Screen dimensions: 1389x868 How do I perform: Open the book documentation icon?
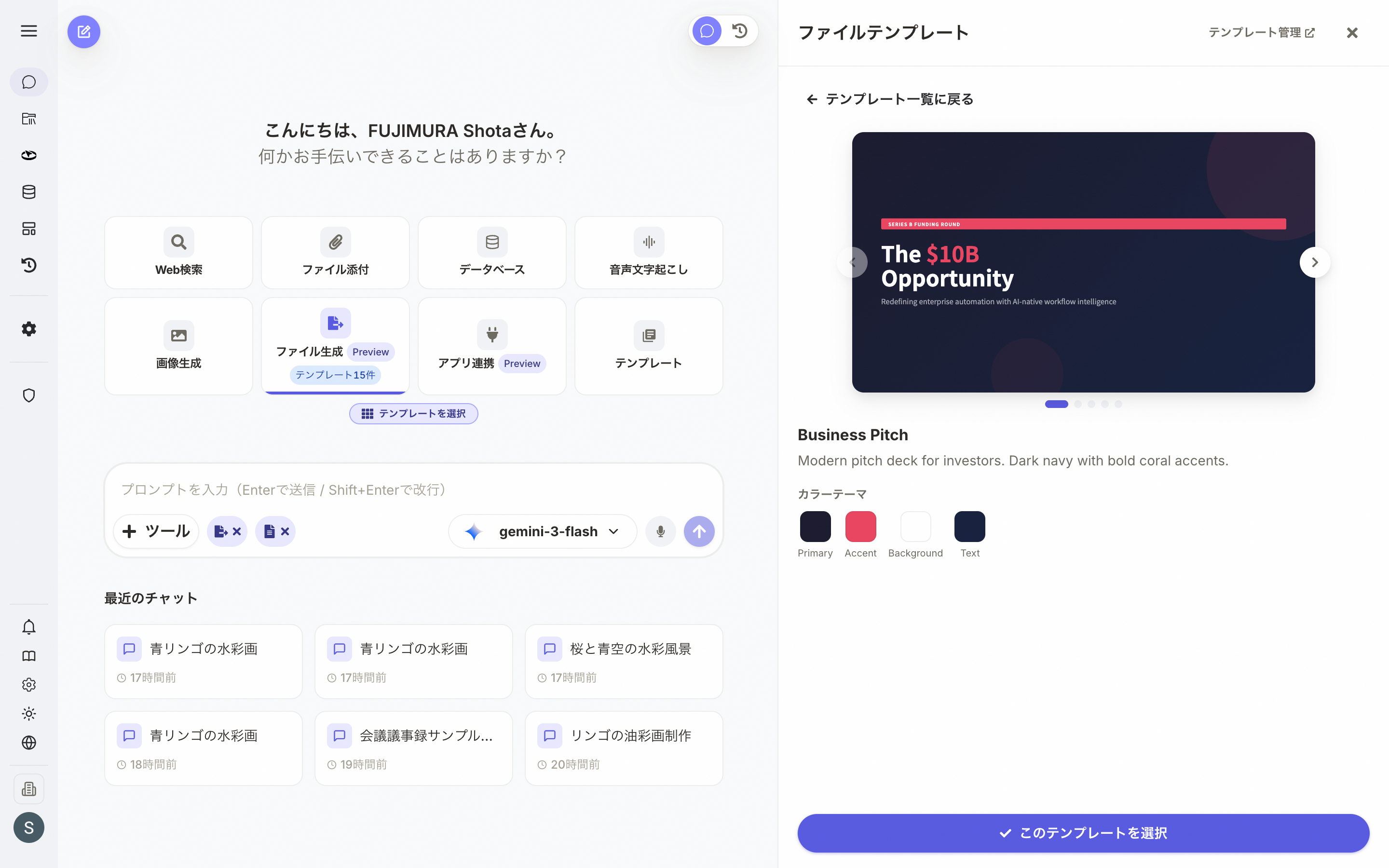click(x=29, y=656)
